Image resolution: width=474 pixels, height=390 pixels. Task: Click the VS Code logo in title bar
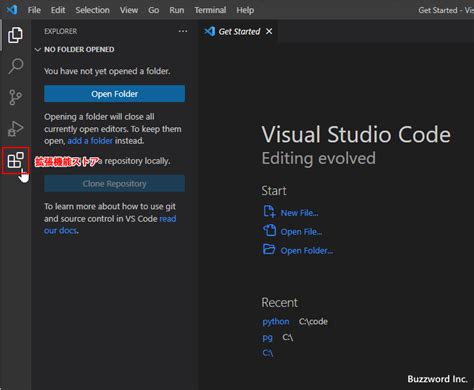(12, 10)
